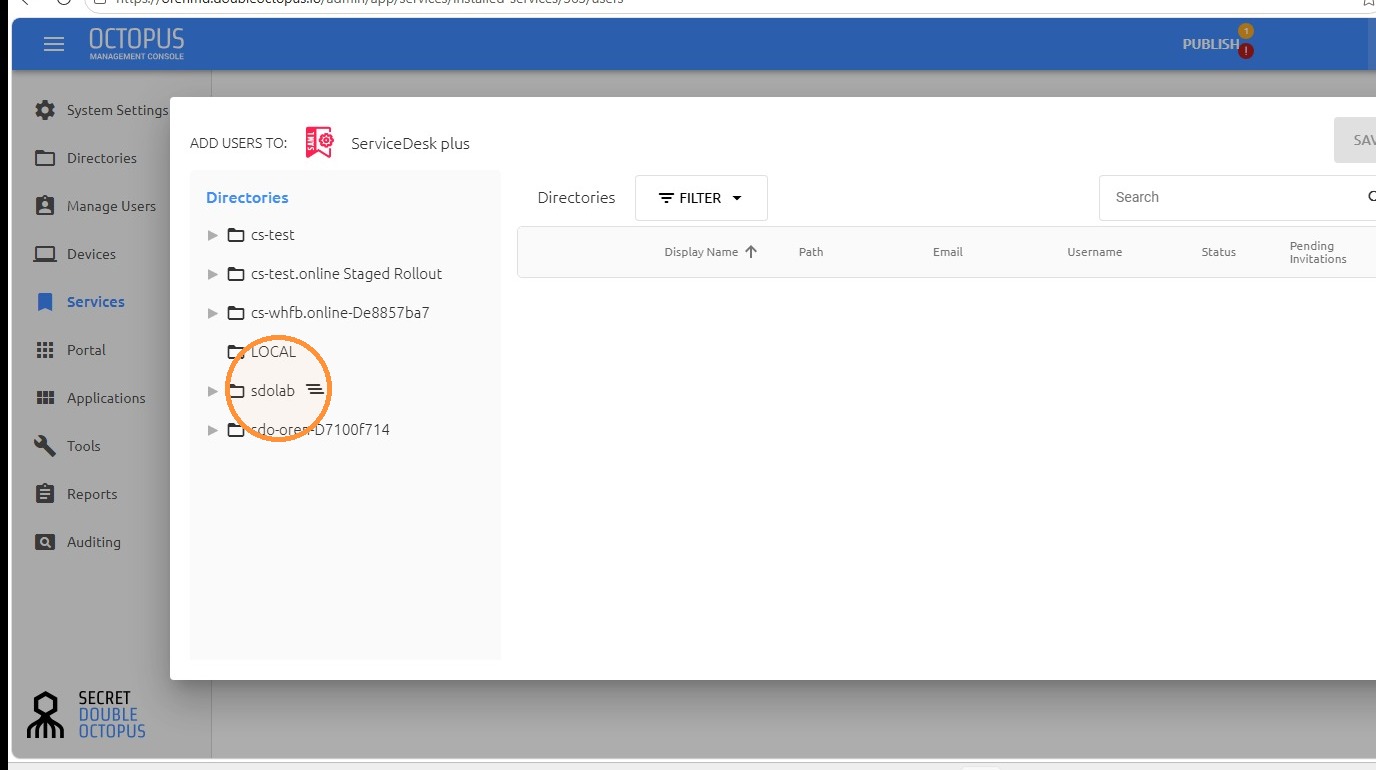Open the Portal page

click(x=86, y=350)
